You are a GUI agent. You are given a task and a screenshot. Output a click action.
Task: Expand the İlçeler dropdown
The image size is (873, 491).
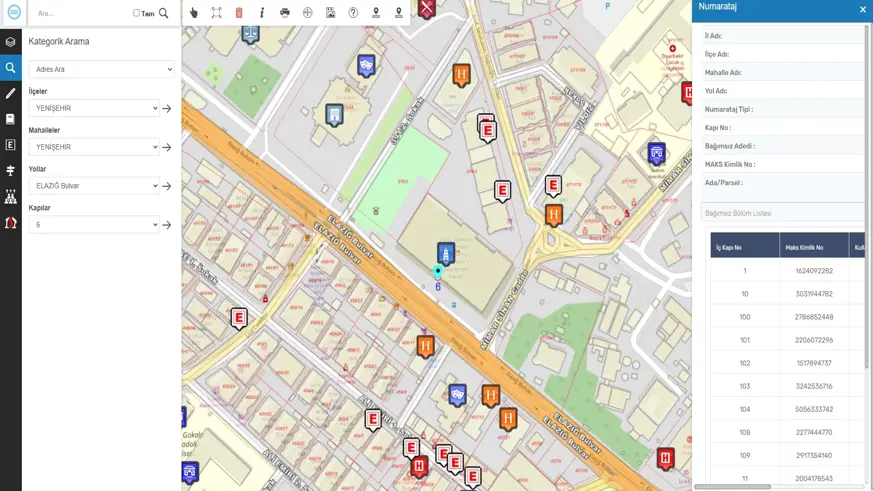[94, 108]
